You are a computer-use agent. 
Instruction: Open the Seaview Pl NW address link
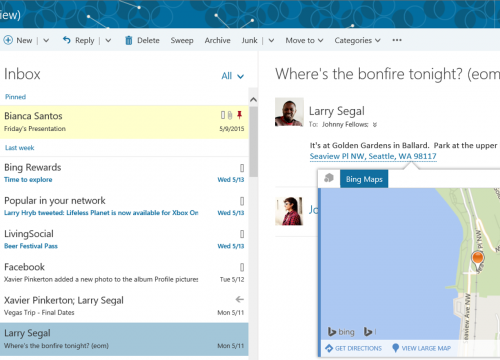click(373, 156)
